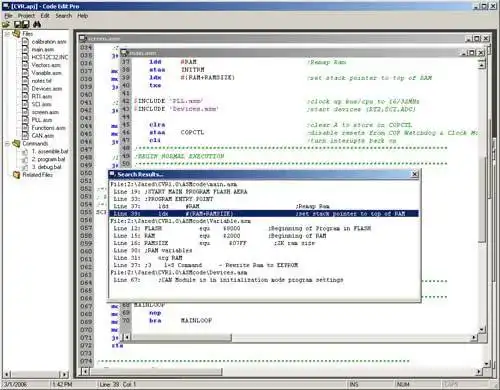Screen dimensions: 500x390
Task: Click the HCS12C32.INC file icon
Action: click(x=26, y=57)
